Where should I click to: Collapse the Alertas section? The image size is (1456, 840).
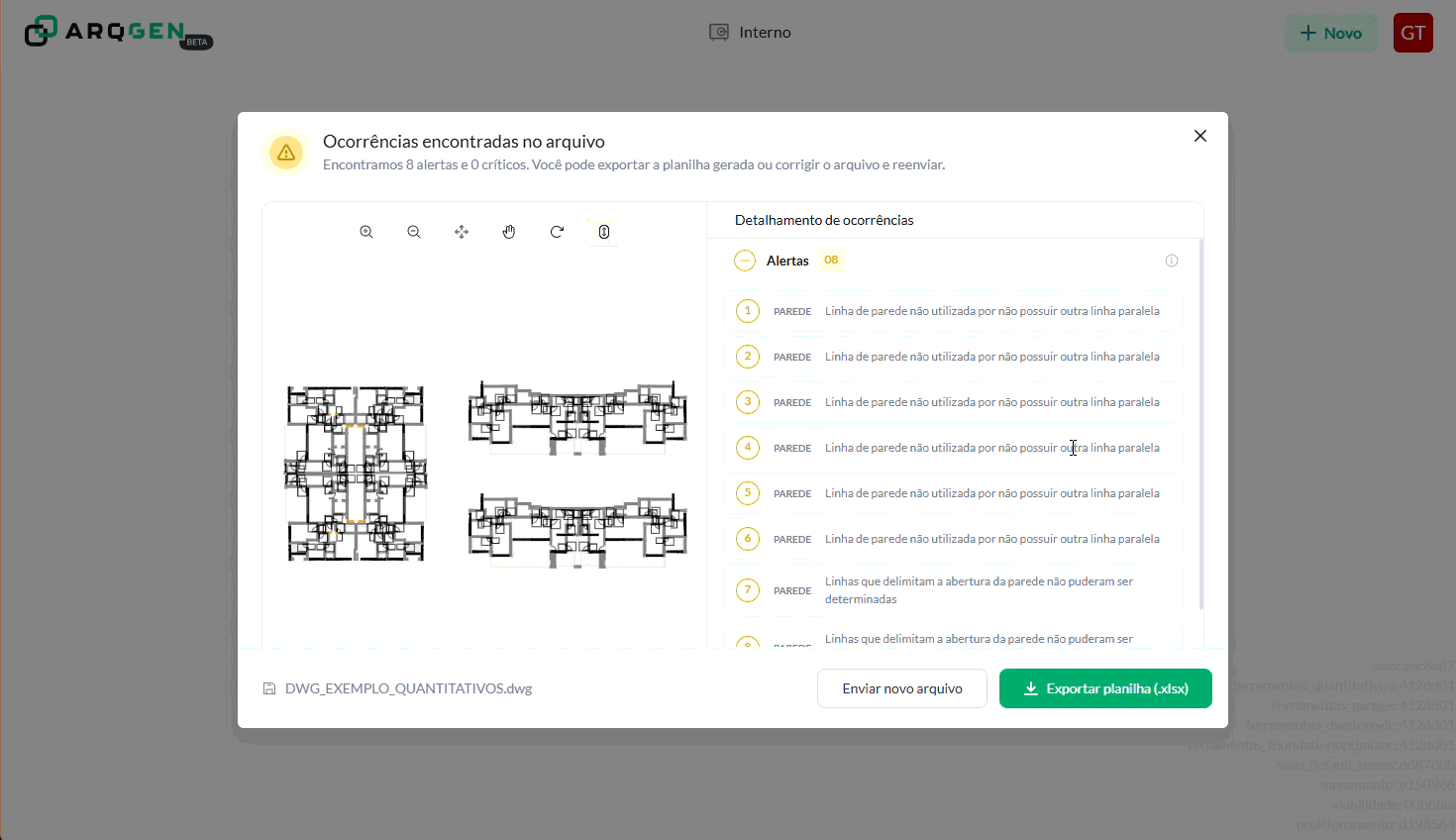745,261
